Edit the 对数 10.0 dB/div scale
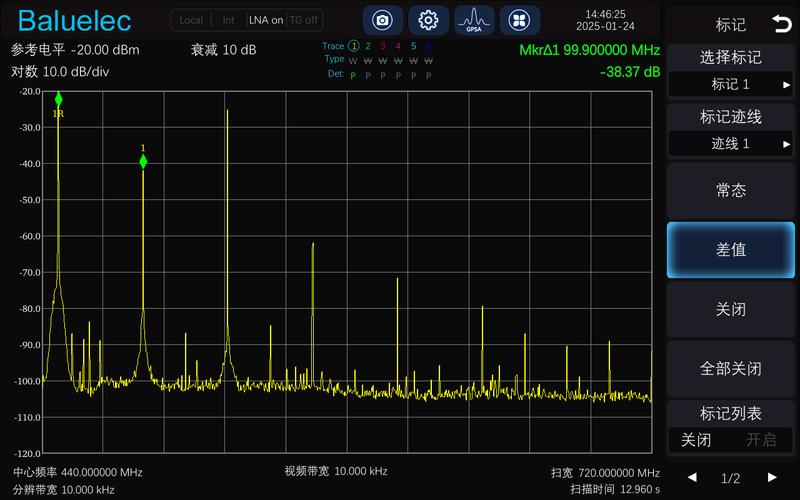The width and height of the screenshot is (800, 500). [60, 71]
